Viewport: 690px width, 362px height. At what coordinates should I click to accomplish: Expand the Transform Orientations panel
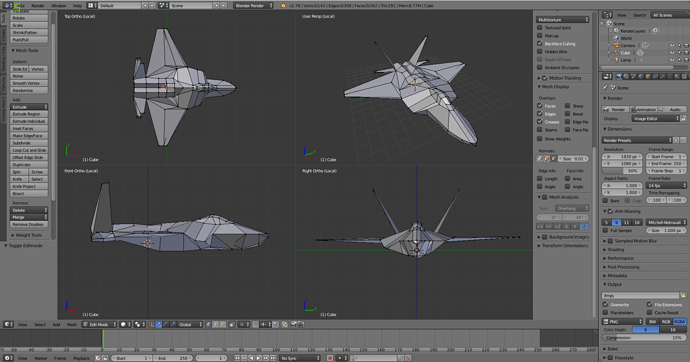tap(563, 246)
